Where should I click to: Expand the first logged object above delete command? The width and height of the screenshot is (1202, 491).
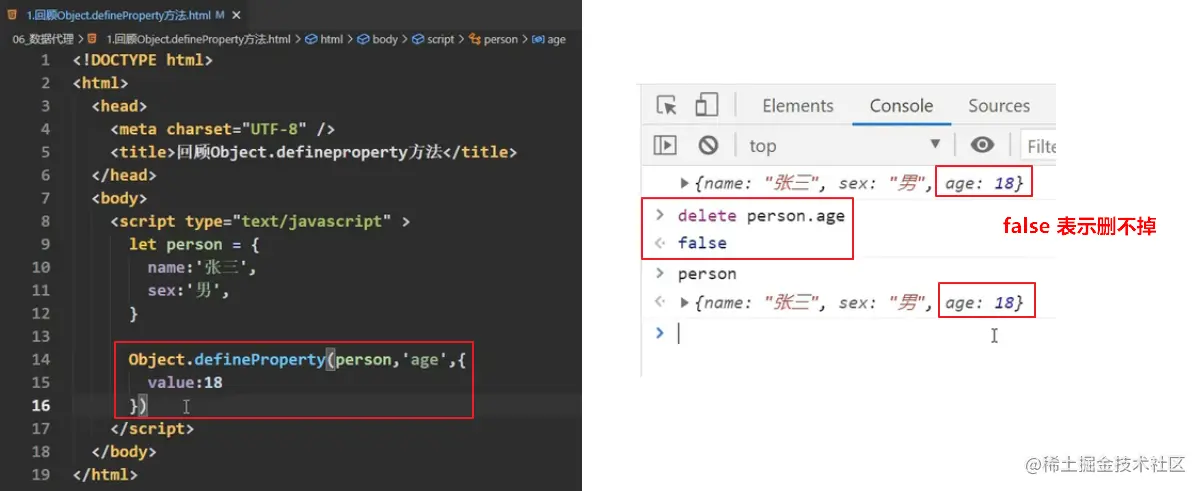(685, 183)
